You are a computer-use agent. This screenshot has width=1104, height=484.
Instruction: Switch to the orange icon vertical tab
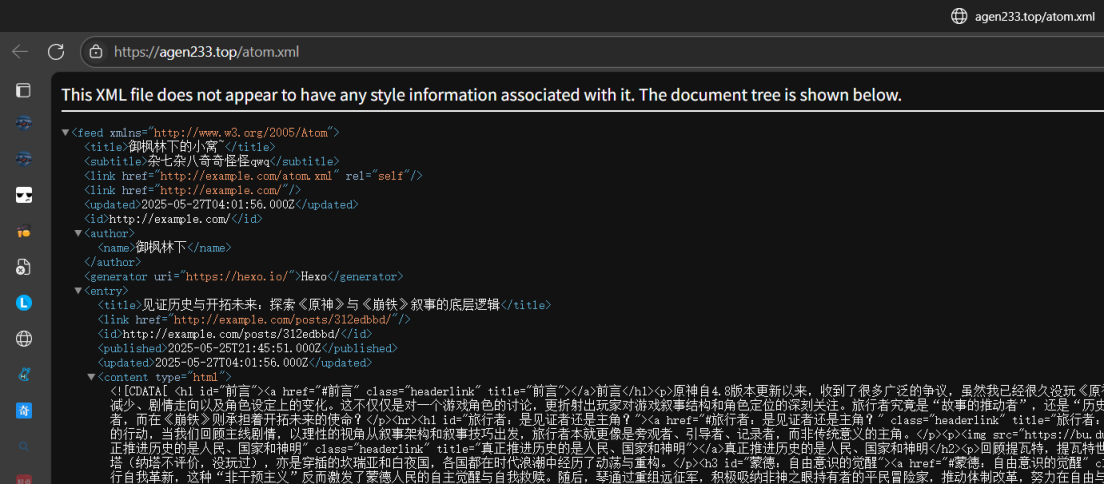(x=24, y=231)
